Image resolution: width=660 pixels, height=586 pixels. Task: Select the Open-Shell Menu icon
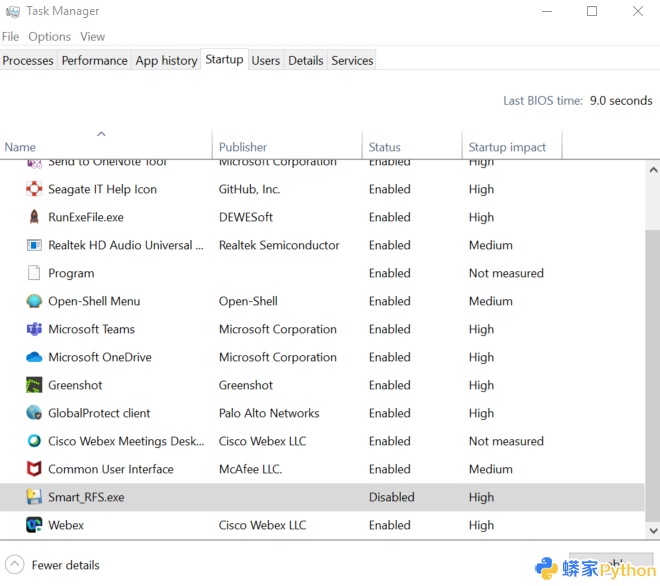click(x=34, y=301)
